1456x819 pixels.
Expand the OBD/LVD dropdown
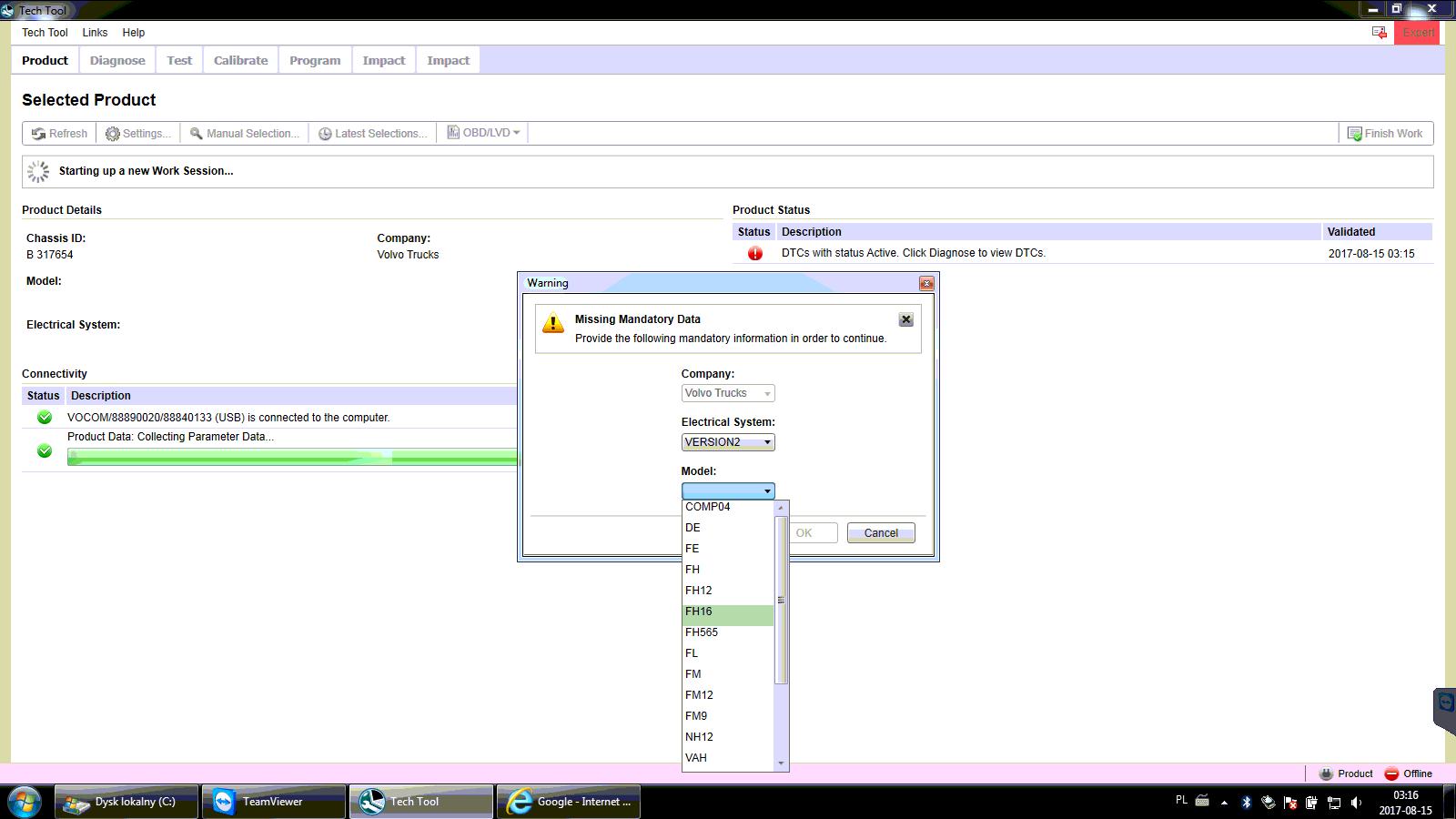(483, 133)
